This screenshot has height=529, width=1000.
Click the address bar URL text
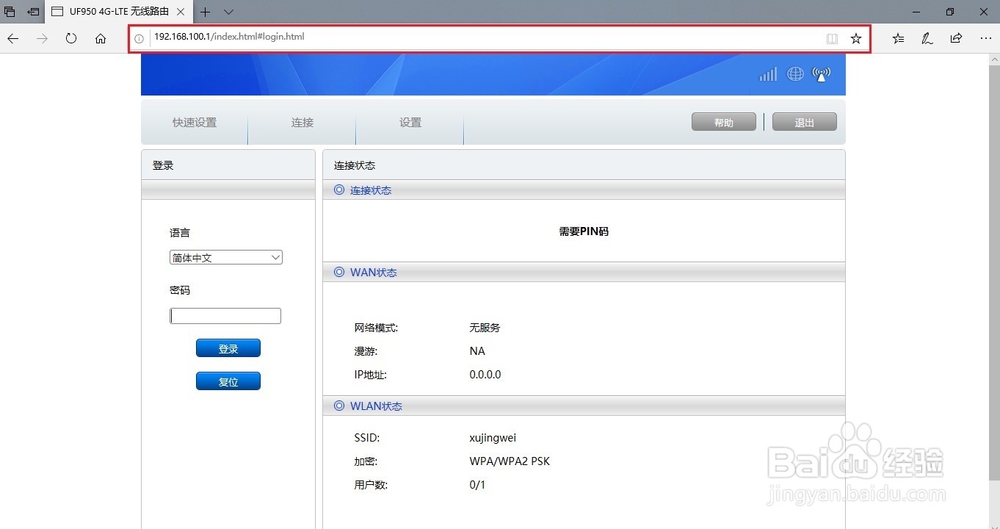point(229,37)
